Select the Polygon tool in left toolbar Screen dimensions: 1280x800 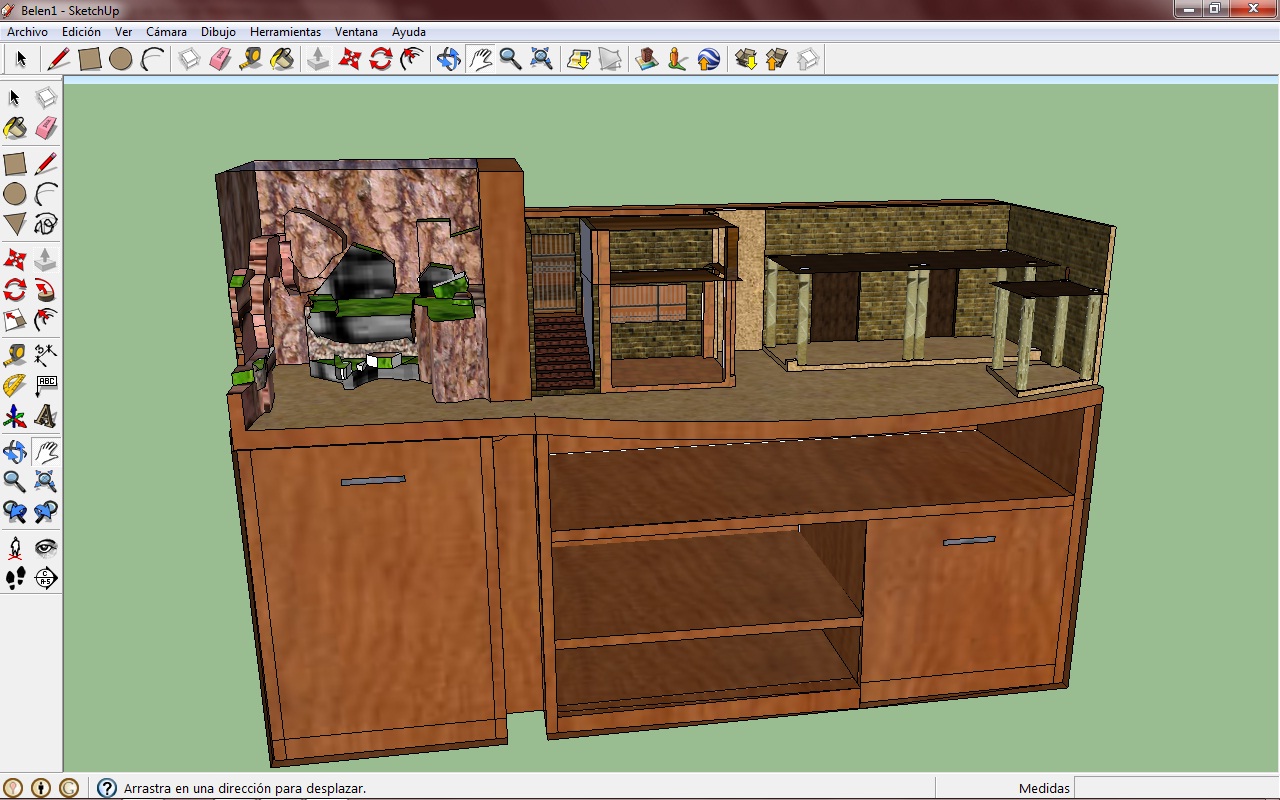click(15, 224)
